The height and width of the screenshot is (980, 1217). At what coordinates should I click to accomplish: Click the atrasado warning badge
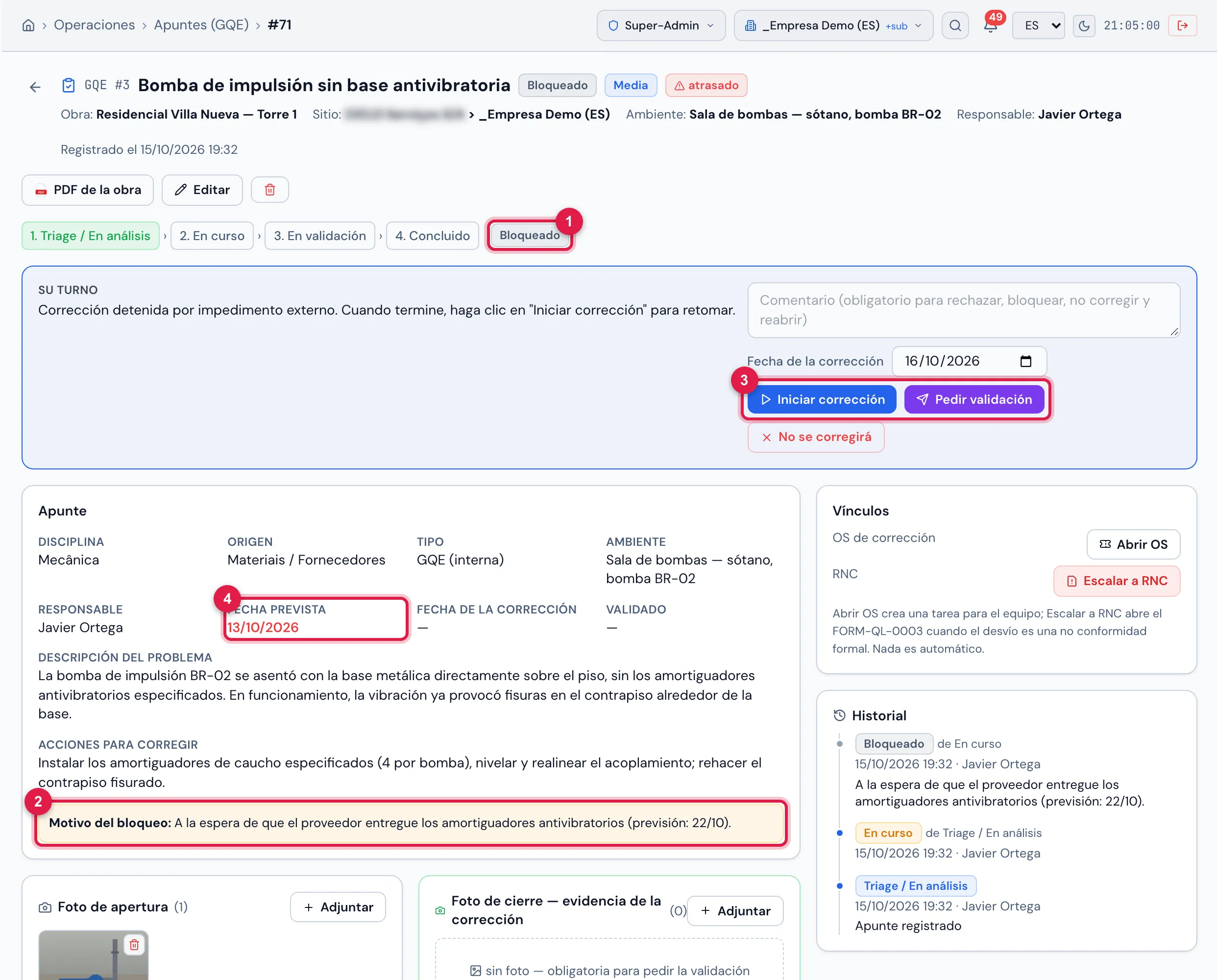(x=706, y=85)
